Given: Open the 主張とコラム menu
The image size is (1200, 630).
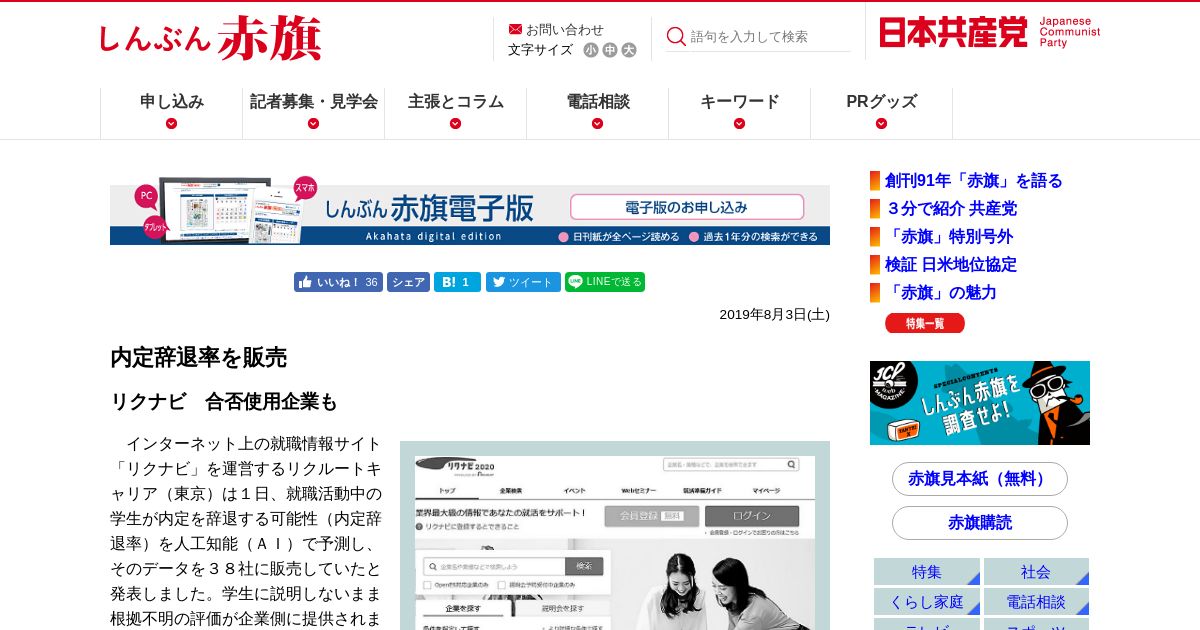Looking at the screenshot, I should click(x=456, y=101).
